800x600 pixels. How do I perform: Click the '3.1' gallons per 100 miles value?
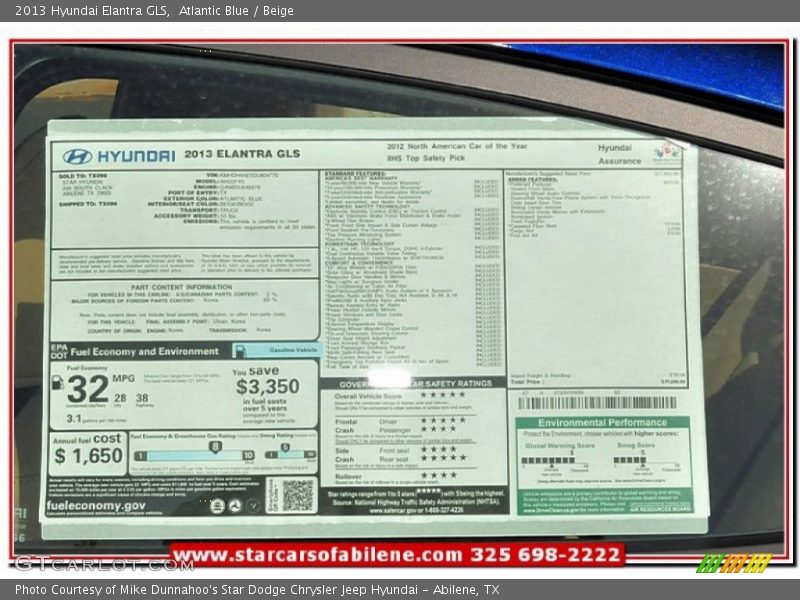point(73,418)
